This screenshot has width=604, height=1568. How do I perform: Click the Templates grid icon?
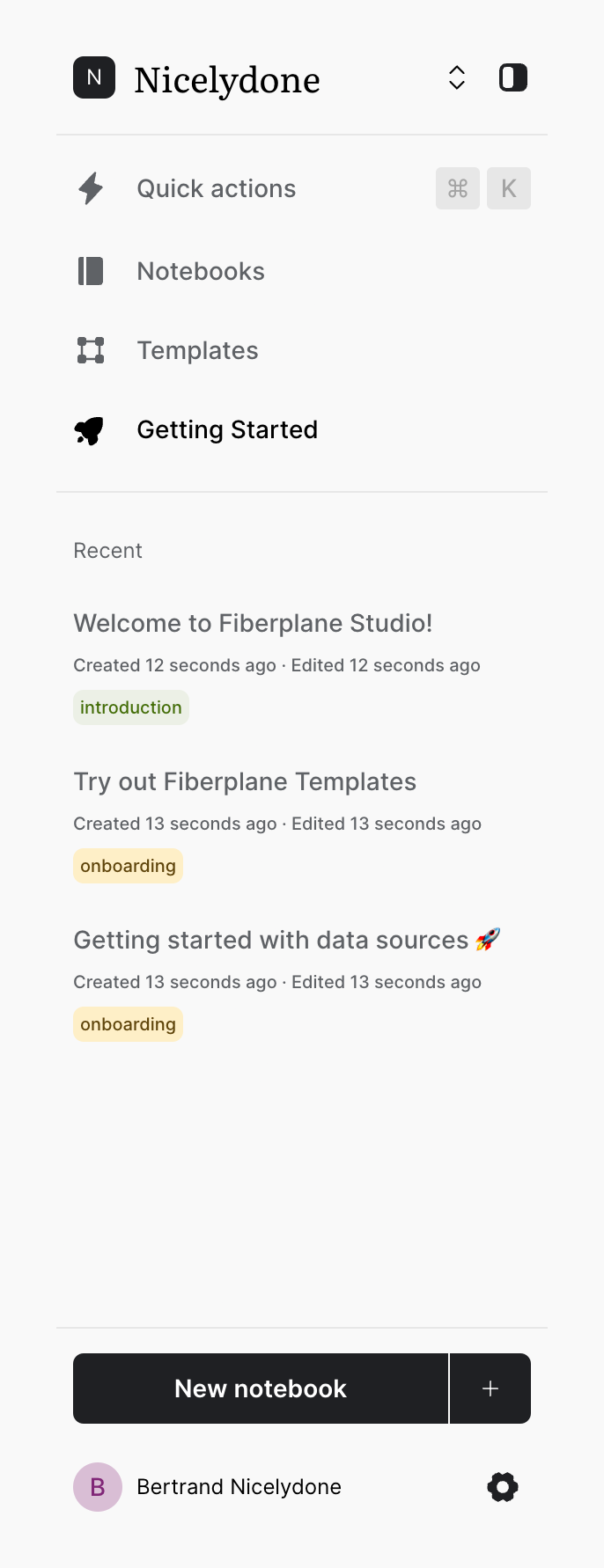[x=90, y=349]
